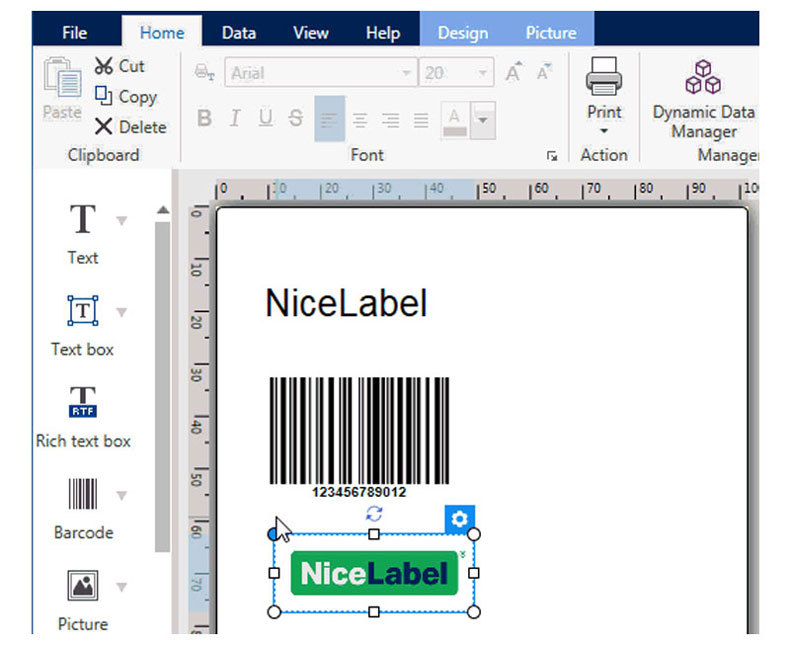Click barcode number 123456789012 text
The image size is (790, 645).
point(359,492)
